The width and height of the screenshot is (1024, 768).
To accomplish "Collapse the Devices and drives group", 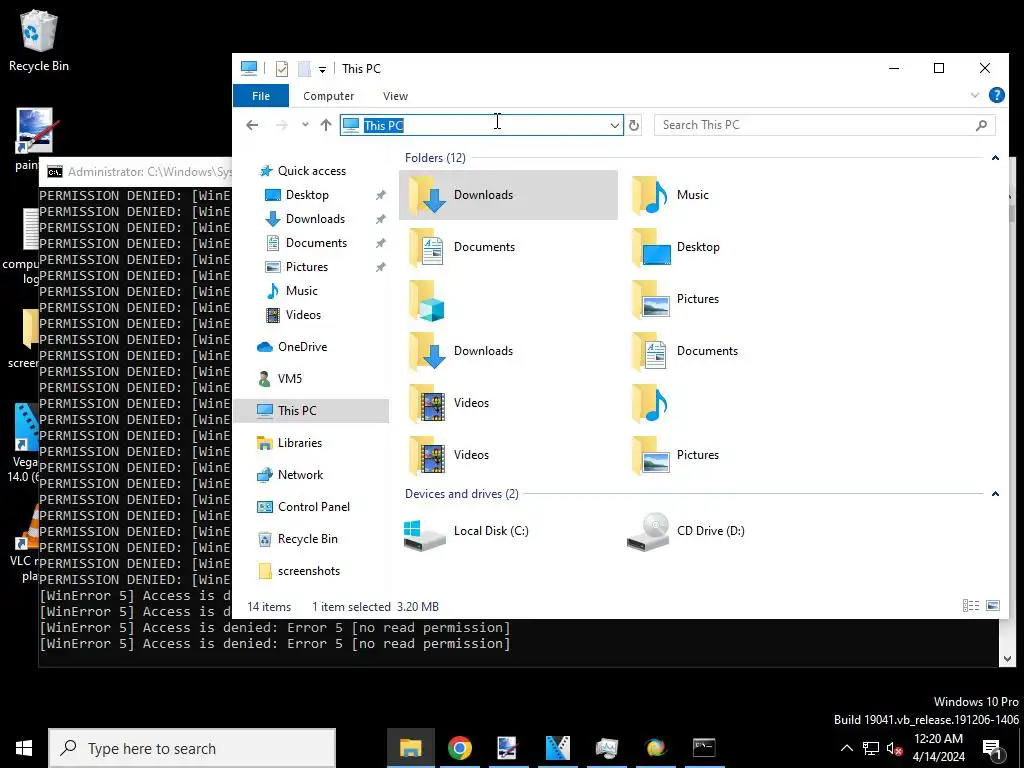I will coord(995,494).
